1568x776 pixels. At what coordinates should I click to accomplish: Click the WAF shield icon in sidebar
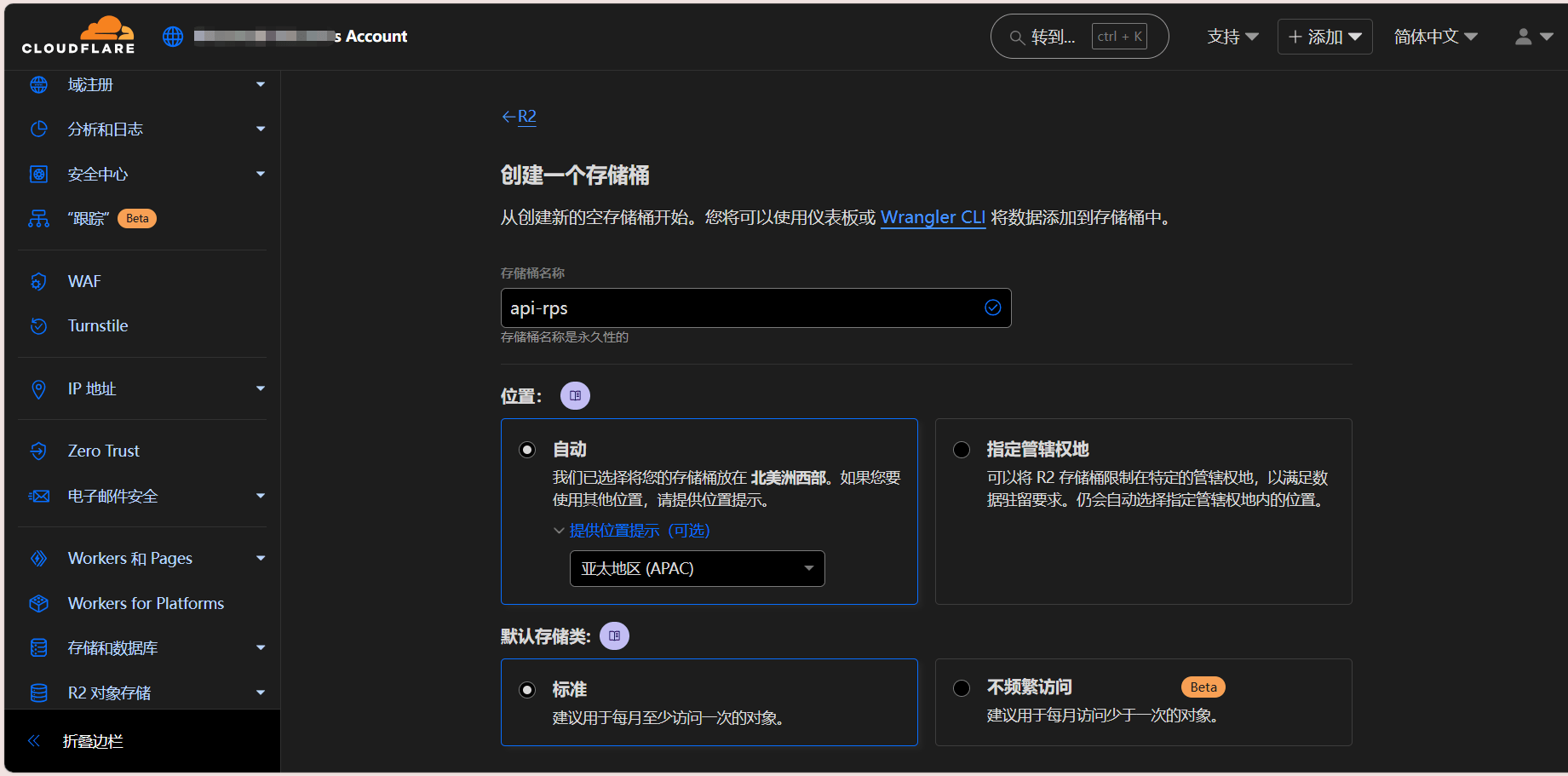38,281
